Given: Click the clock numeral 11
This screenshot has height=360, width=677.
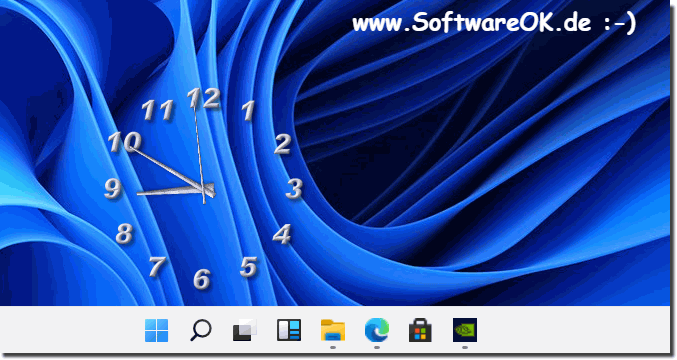Looking at the screenshot, I should pos(158,110).
